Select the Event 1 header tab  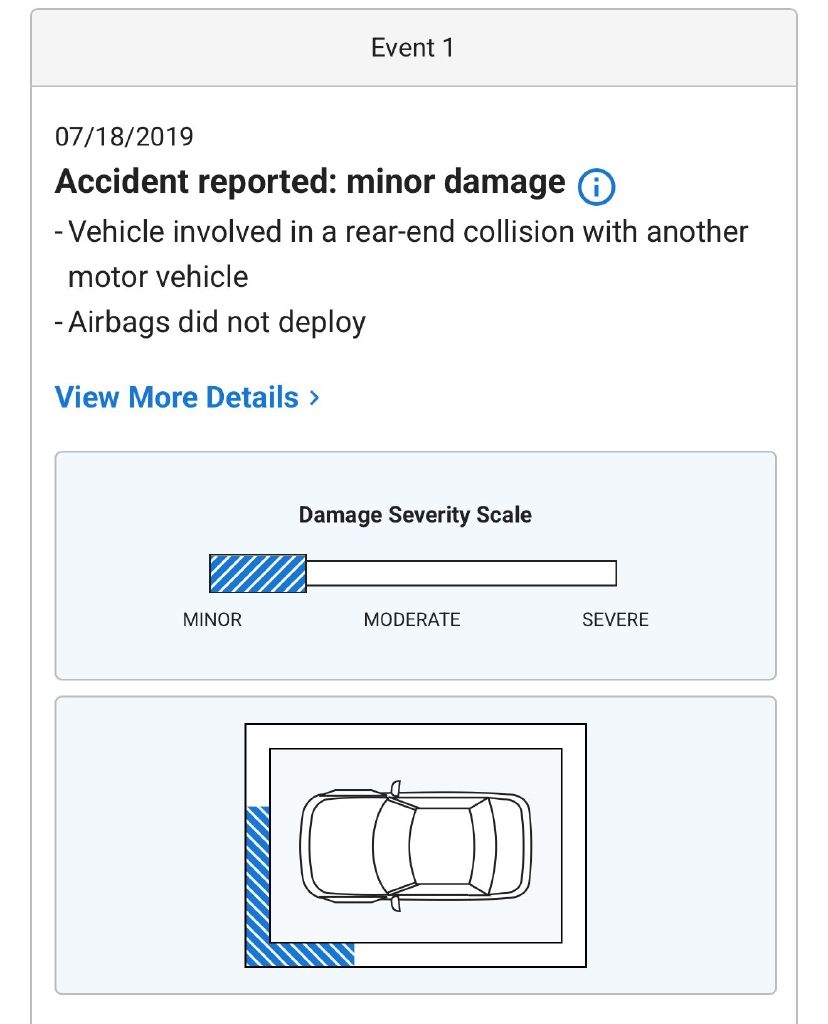413,48
